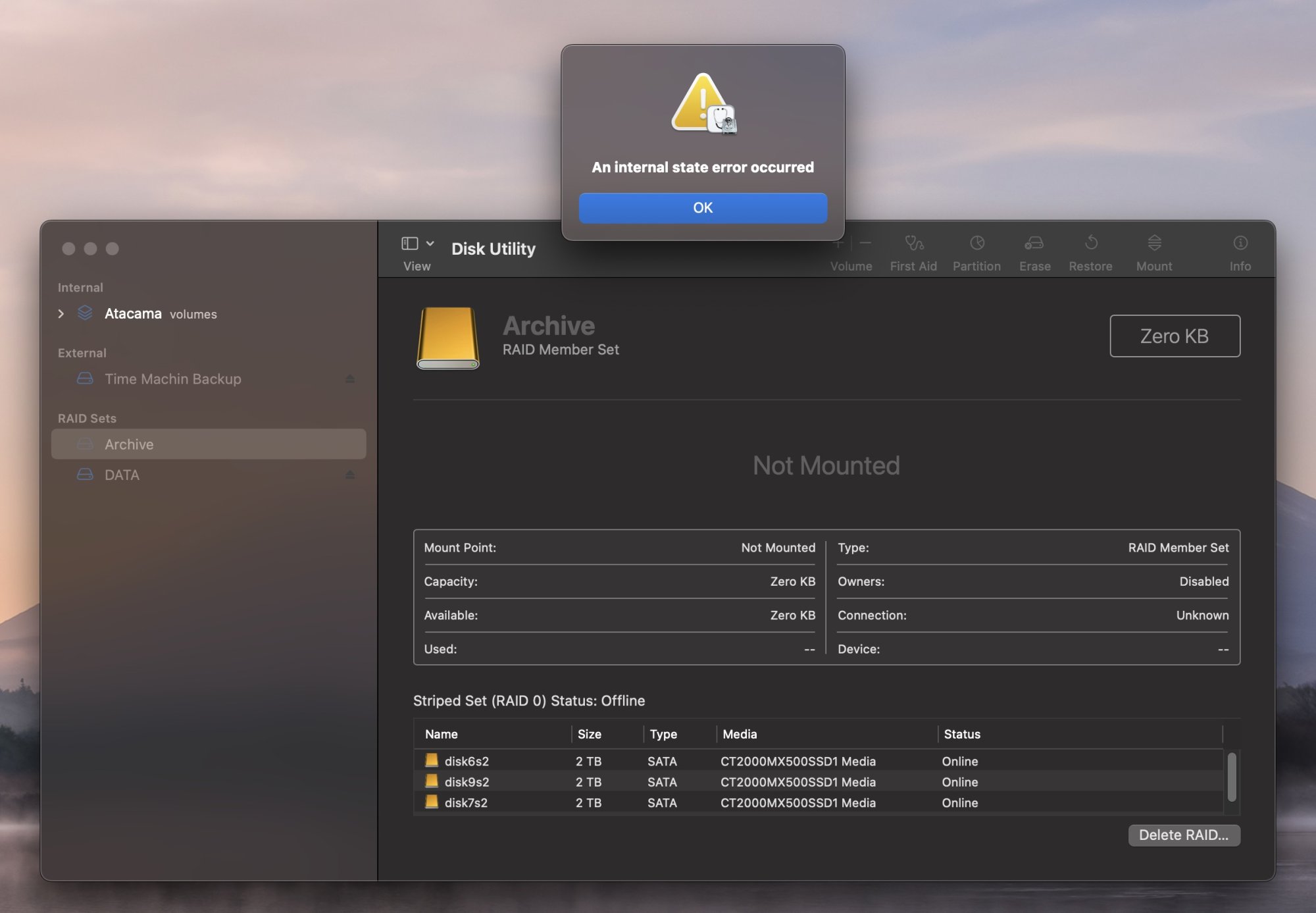Click the Owners value Disabled

point(1203,581)
